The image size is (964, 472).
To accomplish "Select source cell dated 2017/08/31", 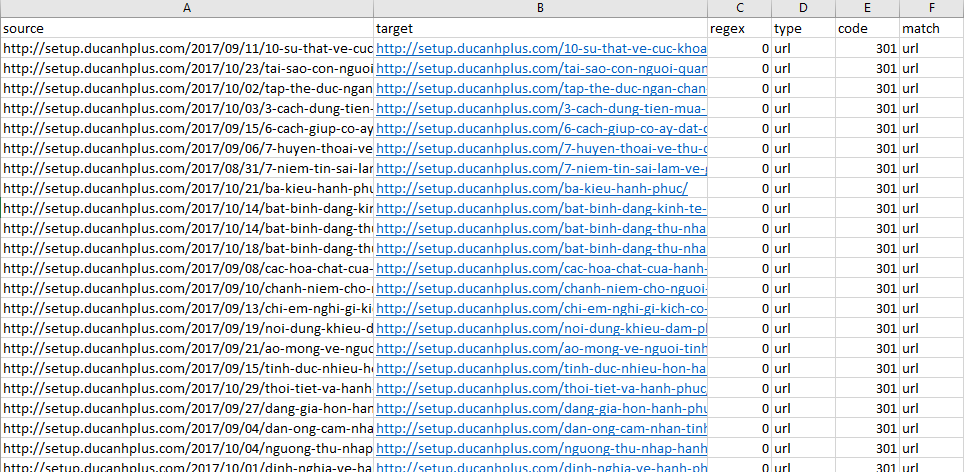I will pos(187,168).
